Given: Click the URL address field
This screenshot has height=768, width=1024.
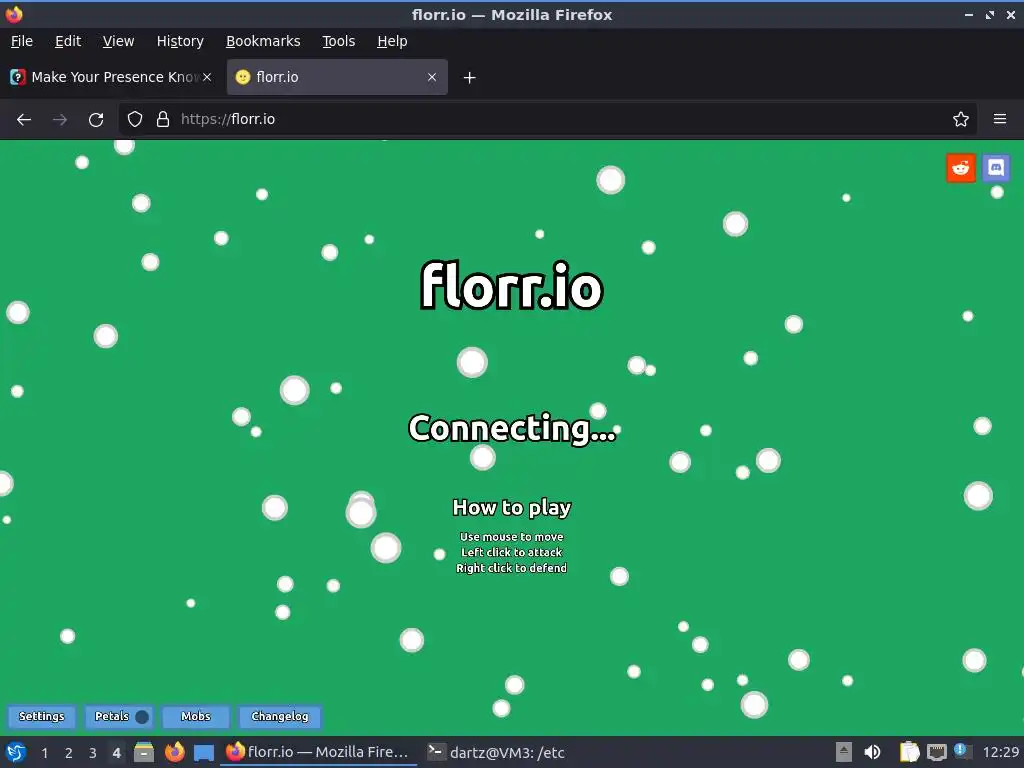Looking at the screenshot, I should (x=549, y=120).
